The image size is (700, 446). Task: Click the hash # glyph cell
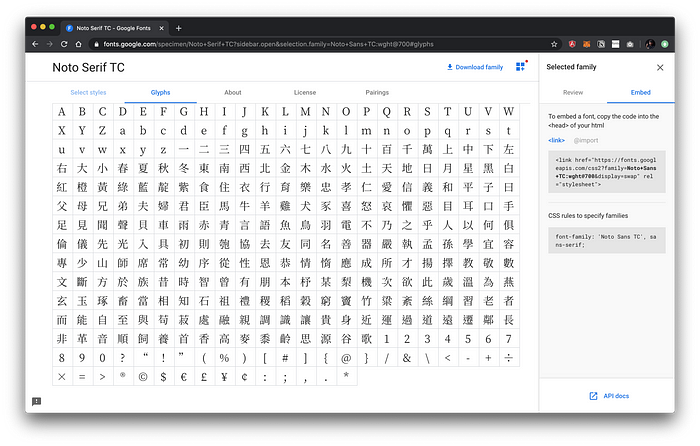coord(285,358)
